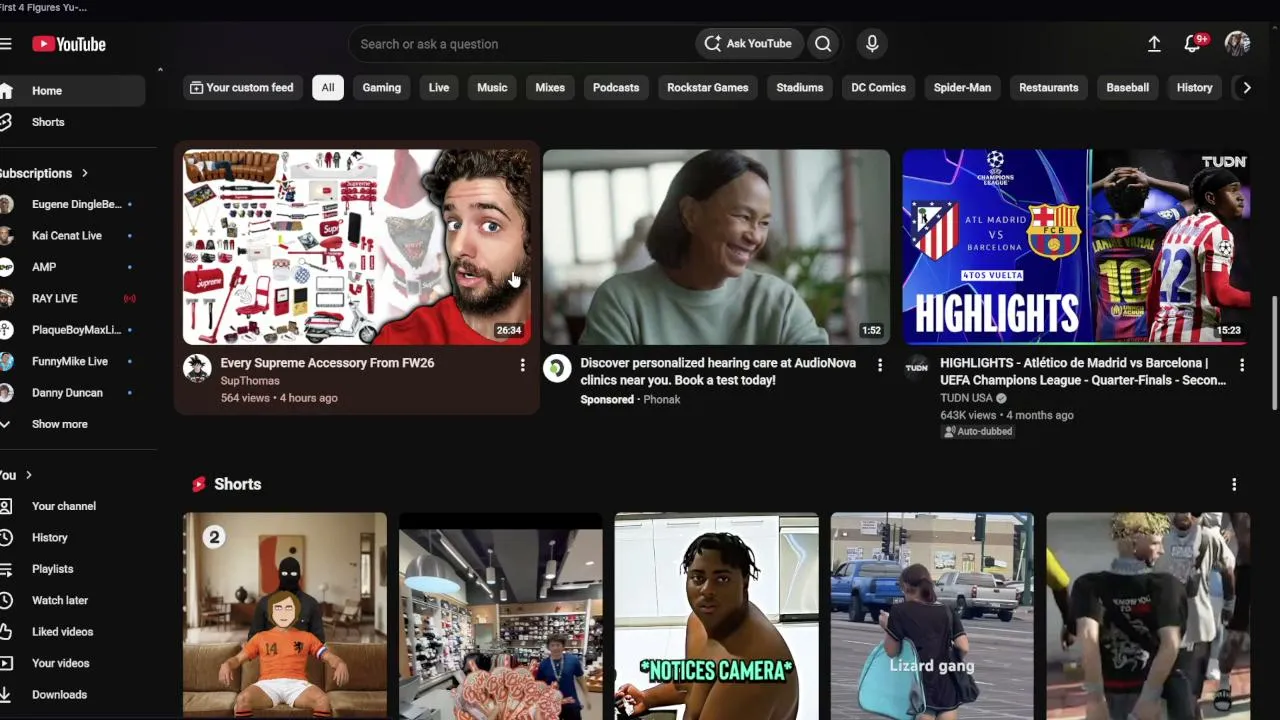Open the NOTICES CAMERA short

coord(716,616)
